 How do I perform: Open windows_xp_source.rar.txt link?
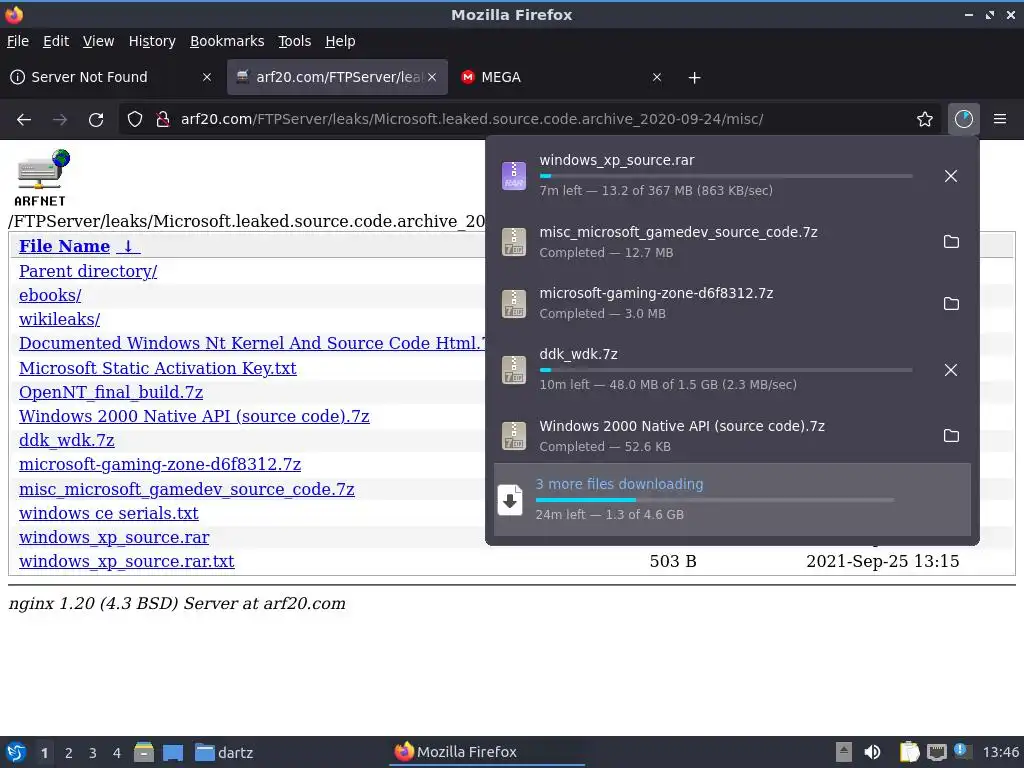pos(127,562)
